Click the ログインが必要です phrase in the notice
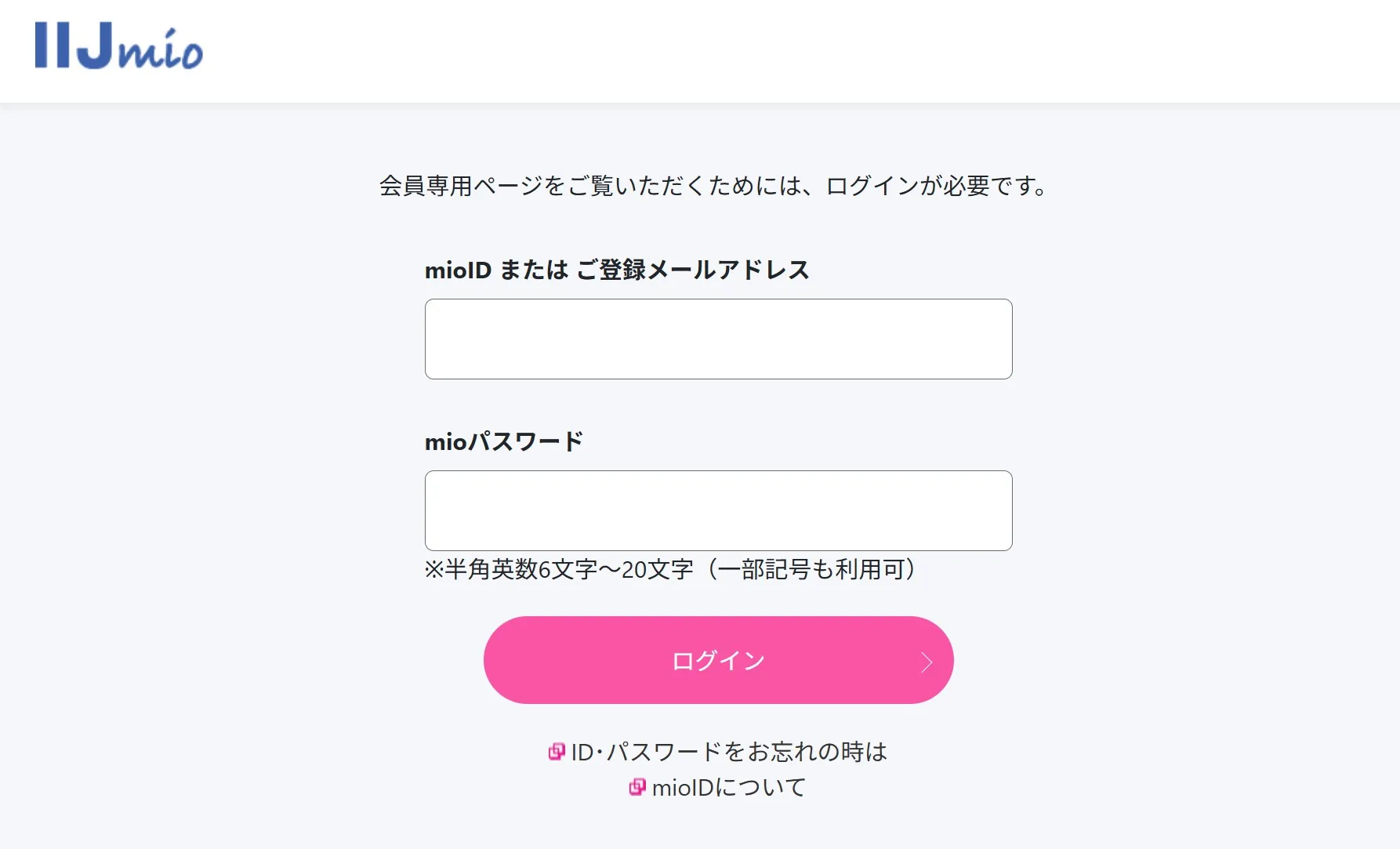 (x=936, y=186)
